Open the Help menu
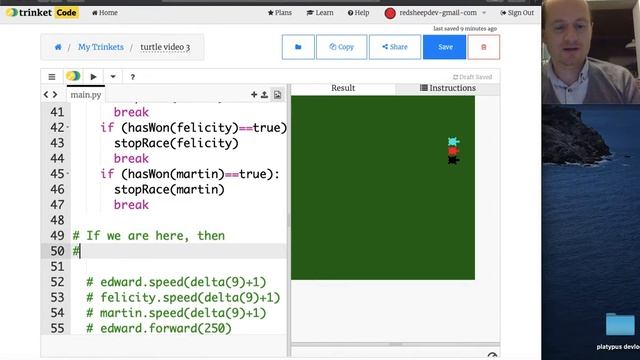 [x=358, y=13]
